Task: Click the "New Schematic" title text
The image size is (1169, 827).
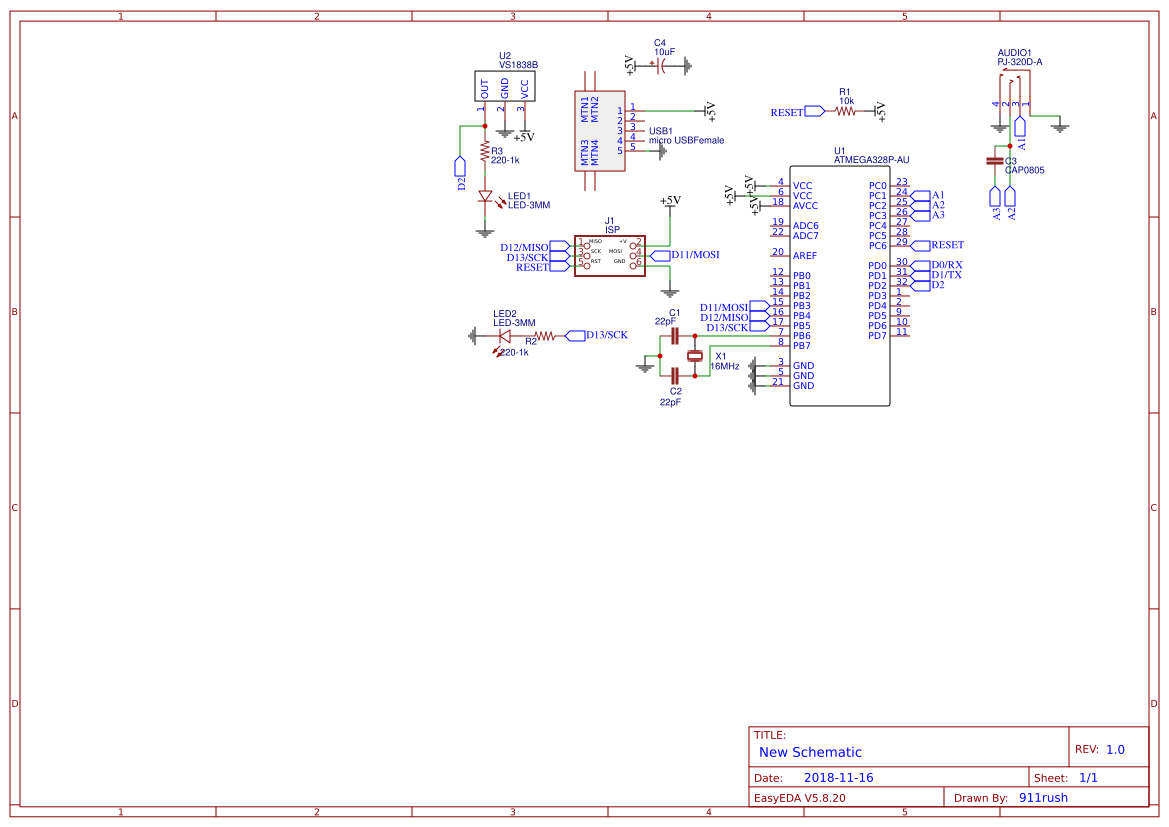Action: (x=810, y=752)
